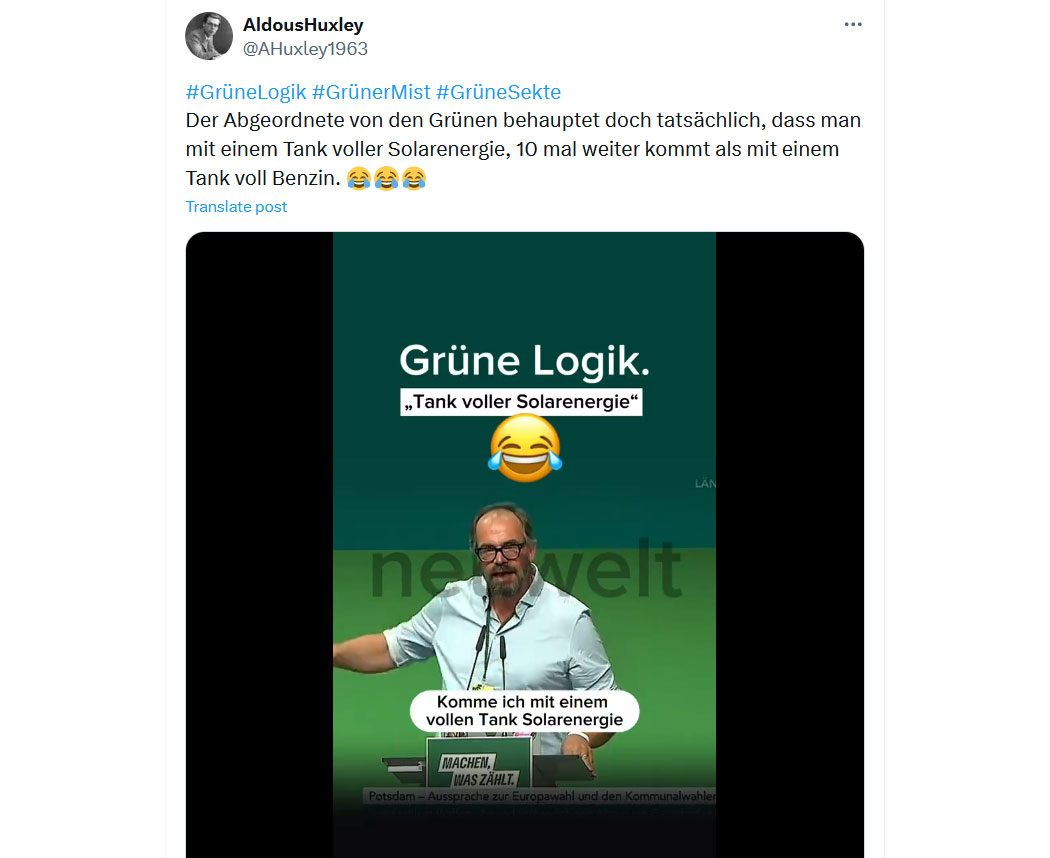Open the AldousHuxley profile avatar
Screen dimensions: 1050x858
[209, 36]
